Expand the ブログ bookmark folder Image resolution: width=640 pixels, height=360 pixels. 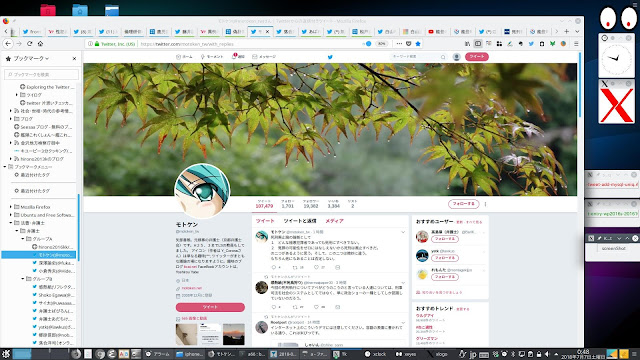coord(11,119)
